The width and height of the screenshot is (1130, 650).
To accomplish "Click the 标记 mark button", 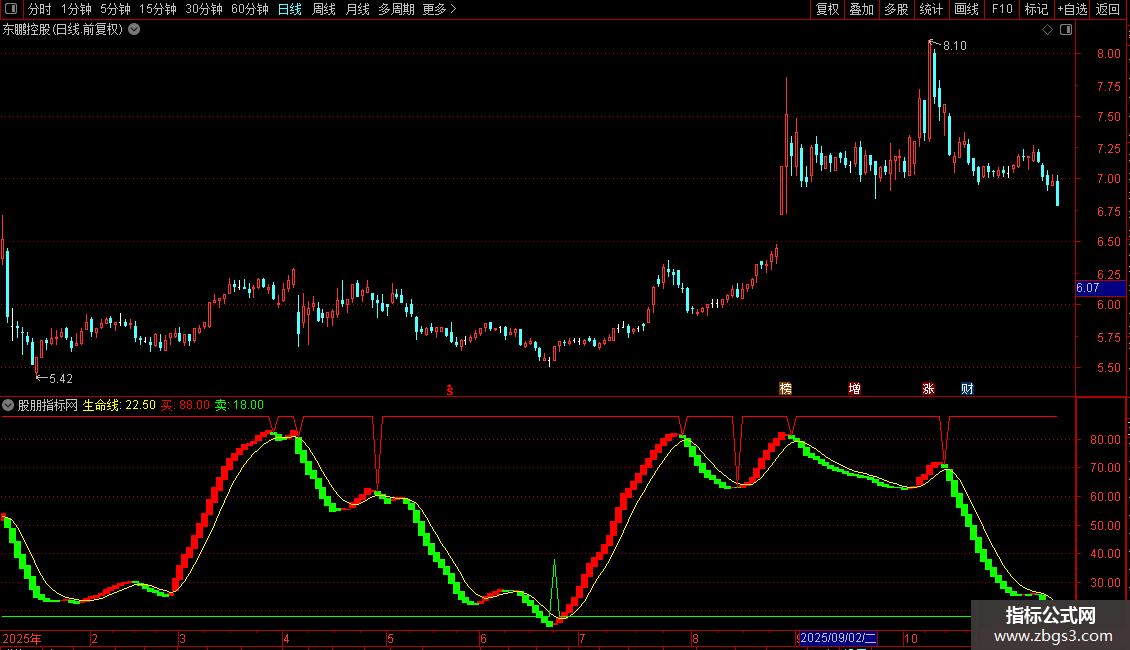I will pyautogui.click(x=1036, y=9).
